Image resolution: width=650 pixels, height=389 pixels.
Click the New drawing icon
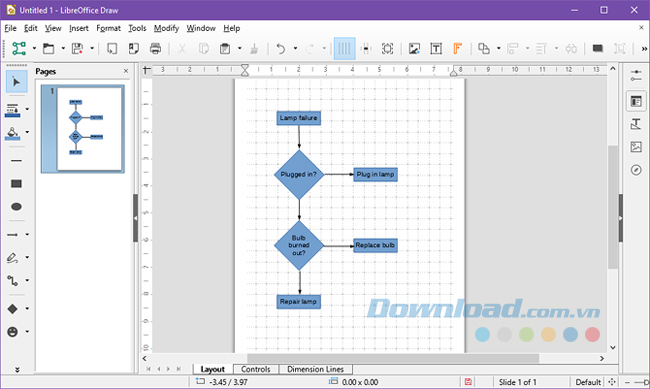pyautogui.click(x=19, y=49)
